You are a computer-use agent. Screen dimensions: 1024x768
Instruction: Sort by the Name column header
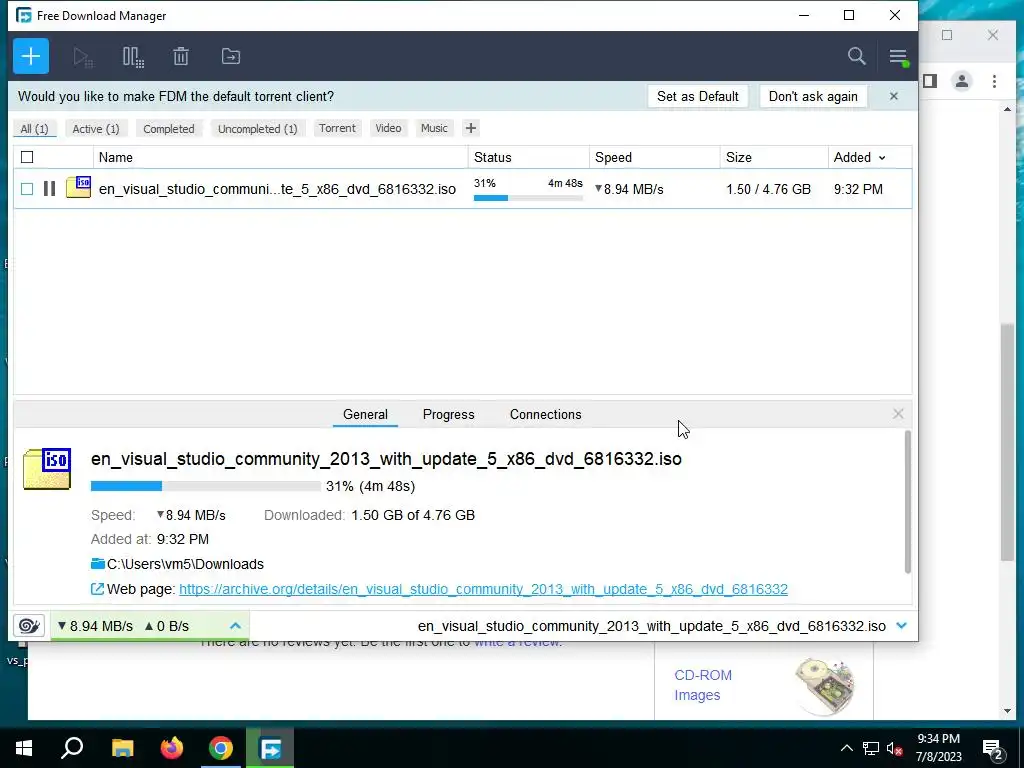[281, 157]
